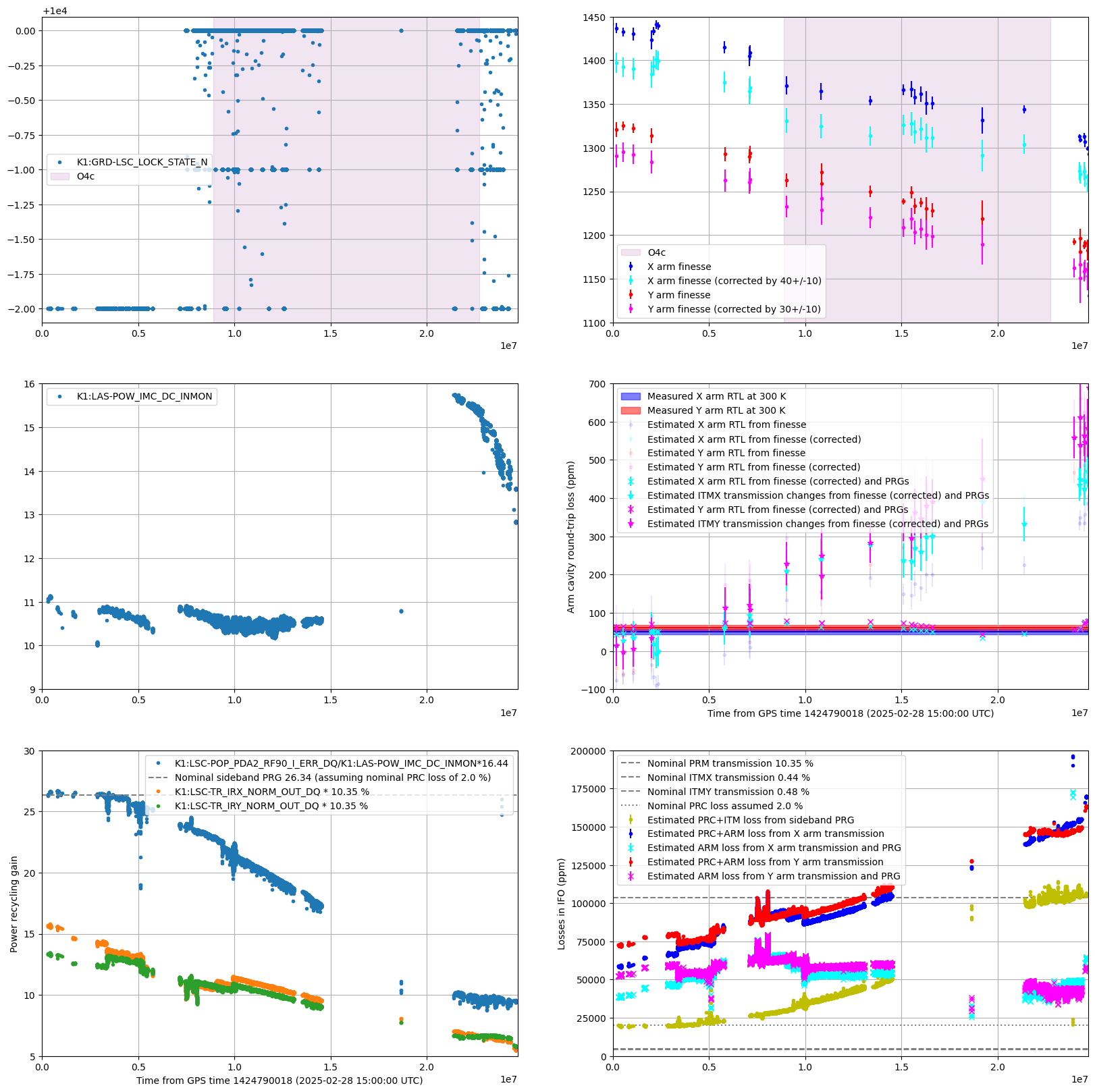Select X arm finesse corrected by 40+/-10 entry
This screenshot has width=1095, height=1092.
[x=734, y=281]
